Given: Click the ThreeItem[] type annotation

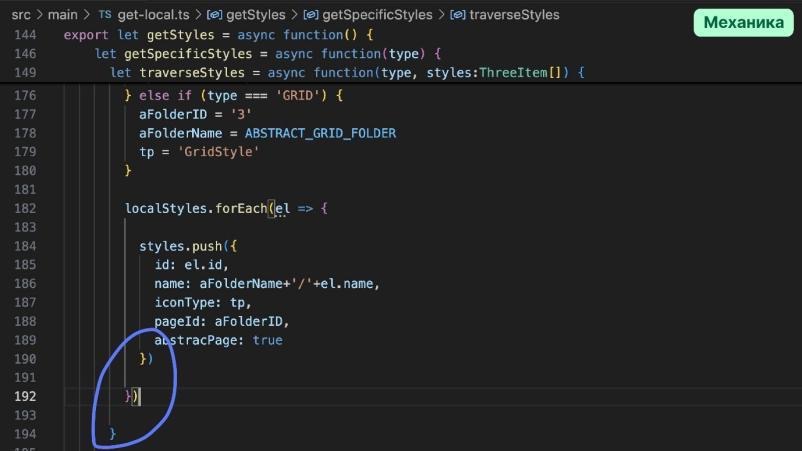Looking at the screenshot, I should click(520, 73).
